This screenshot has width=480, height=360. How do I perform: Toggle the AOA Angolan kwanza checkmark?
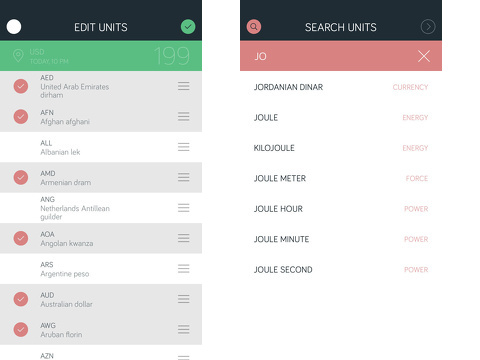coord(21,238)
